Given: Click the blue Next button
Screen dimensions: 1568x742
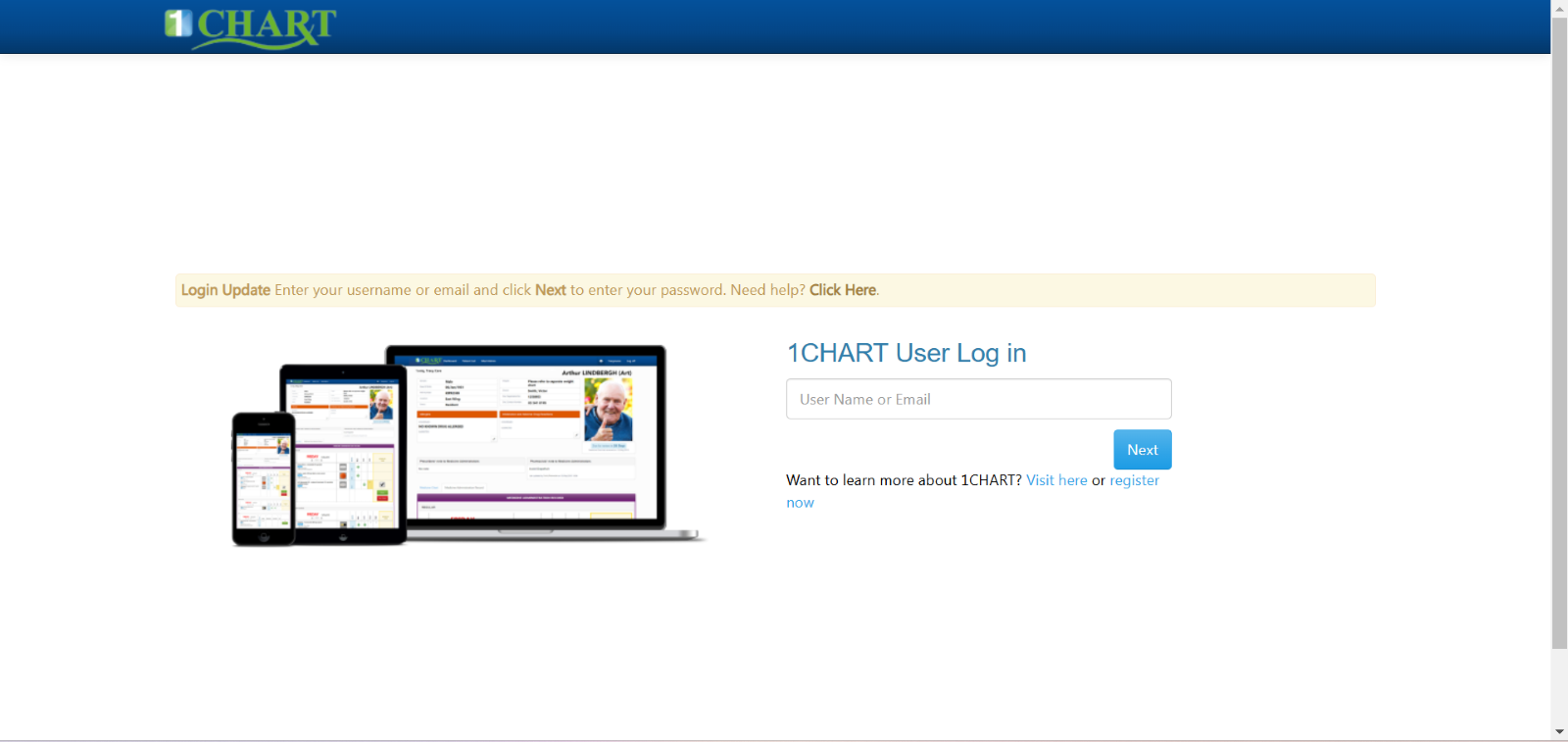Looking at the screenshot, I should [1143, 450].
